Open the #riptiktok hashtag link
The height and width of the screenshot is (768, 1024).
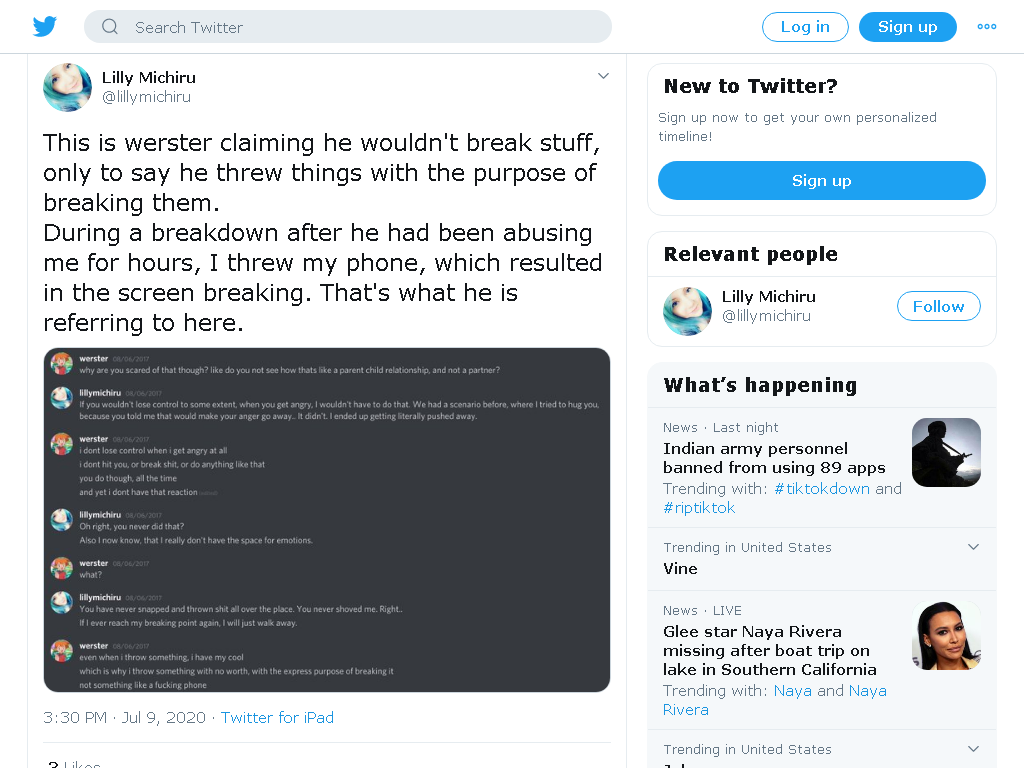tap(699, 507)
